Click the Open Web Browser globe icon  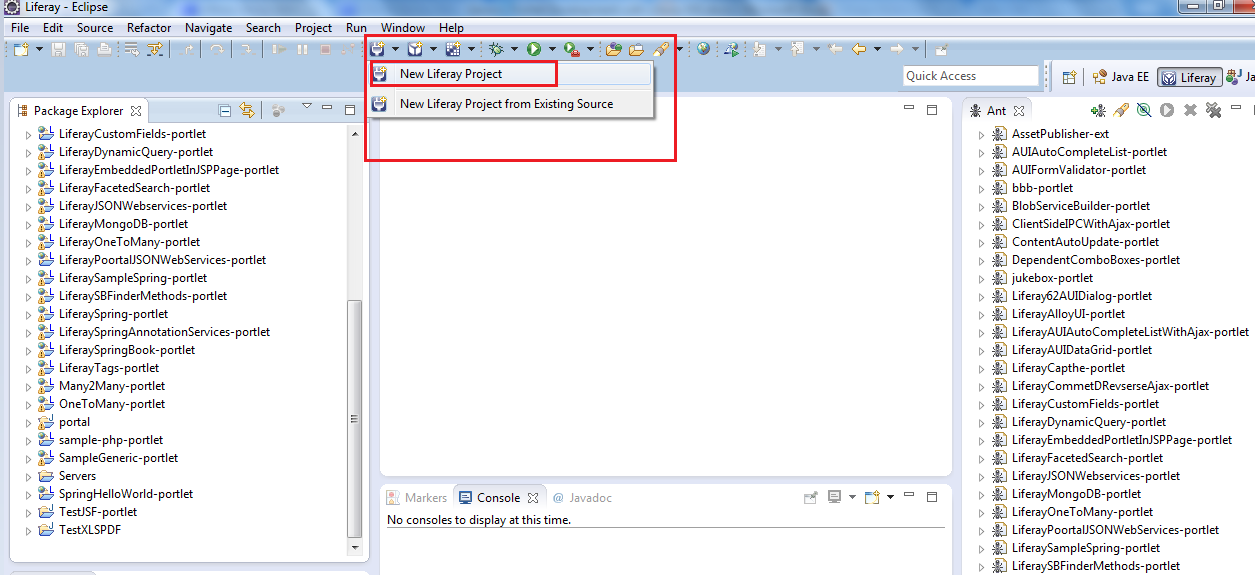[x=704, y=48]
